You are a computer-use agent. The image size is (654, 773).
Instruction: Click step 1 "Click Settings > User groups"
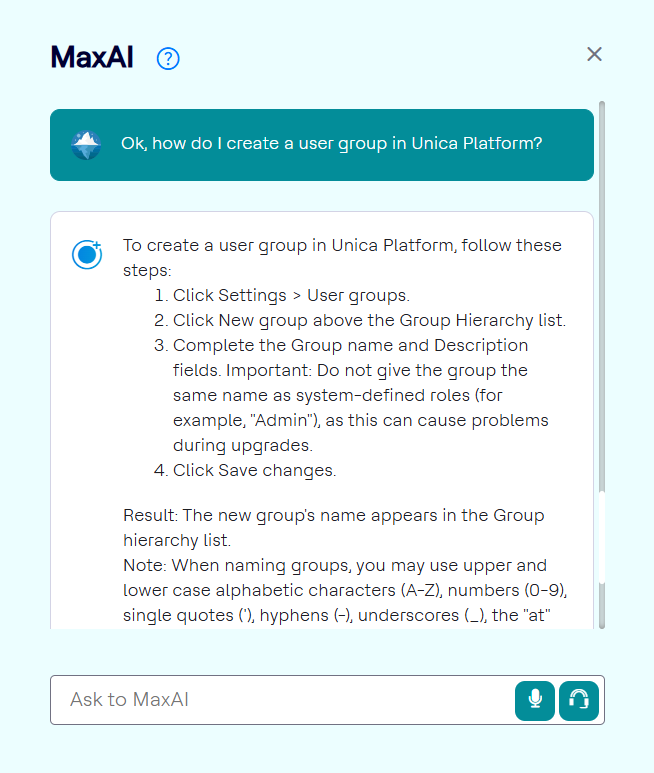click(291, 296)
